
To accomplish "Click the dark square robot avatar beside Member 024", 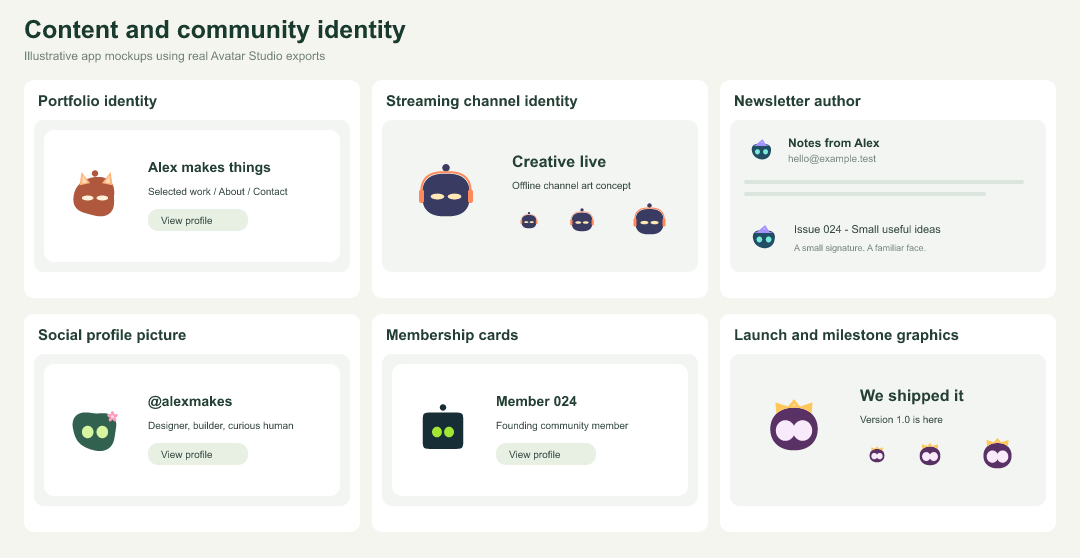I will click(x=443, y=427).
